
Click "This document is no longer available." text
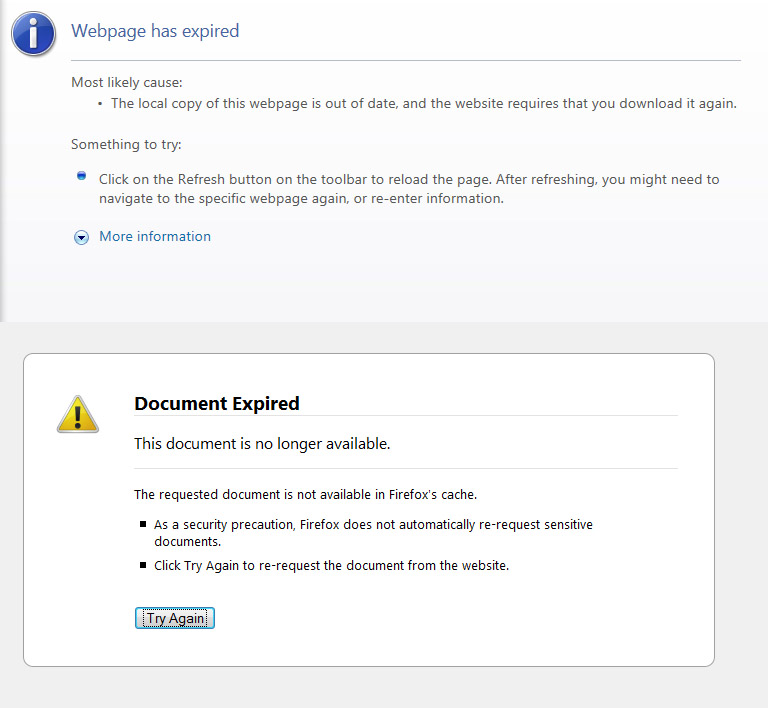pyautogui.click(x=262, y=443)
